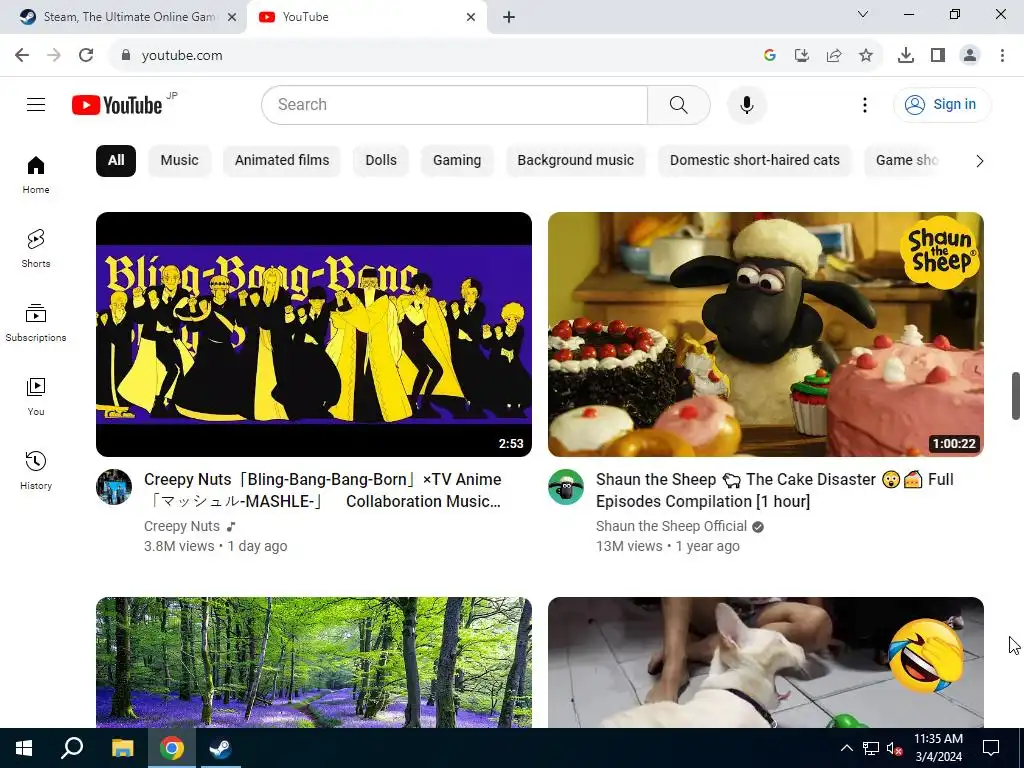The width and height of the screenshot is (1024, 768).
Task: Open Subscriptions in the sidebar
Action: (x=36, y=323)
